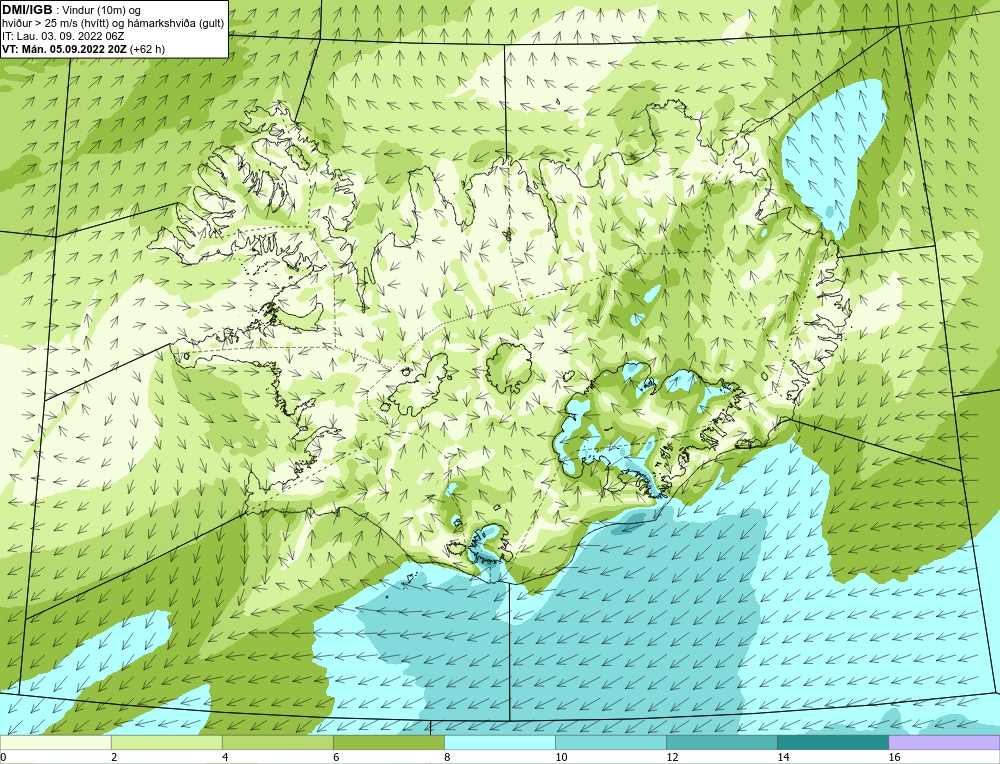Click the 12–14 m/s darker teal legend swatch
Screen dimensions: 1000x764
tap(721, 742)
